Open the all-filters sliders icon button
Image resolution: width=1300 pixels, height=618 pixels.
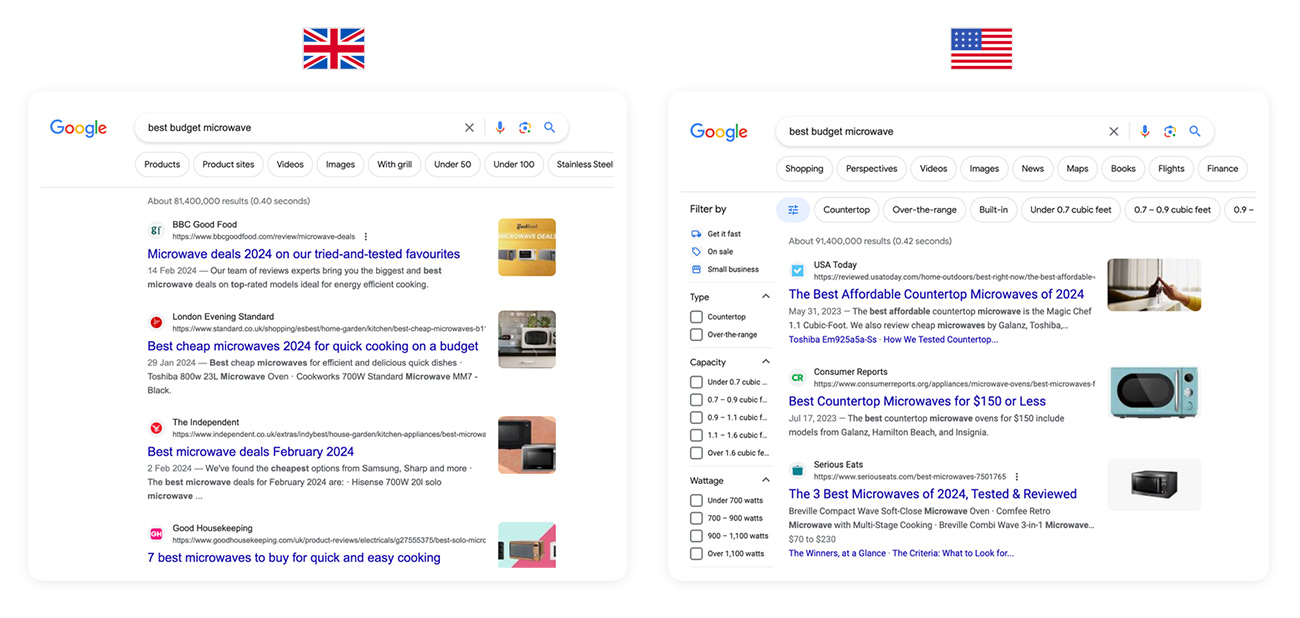pyautogui.click(x=793, y=210)
